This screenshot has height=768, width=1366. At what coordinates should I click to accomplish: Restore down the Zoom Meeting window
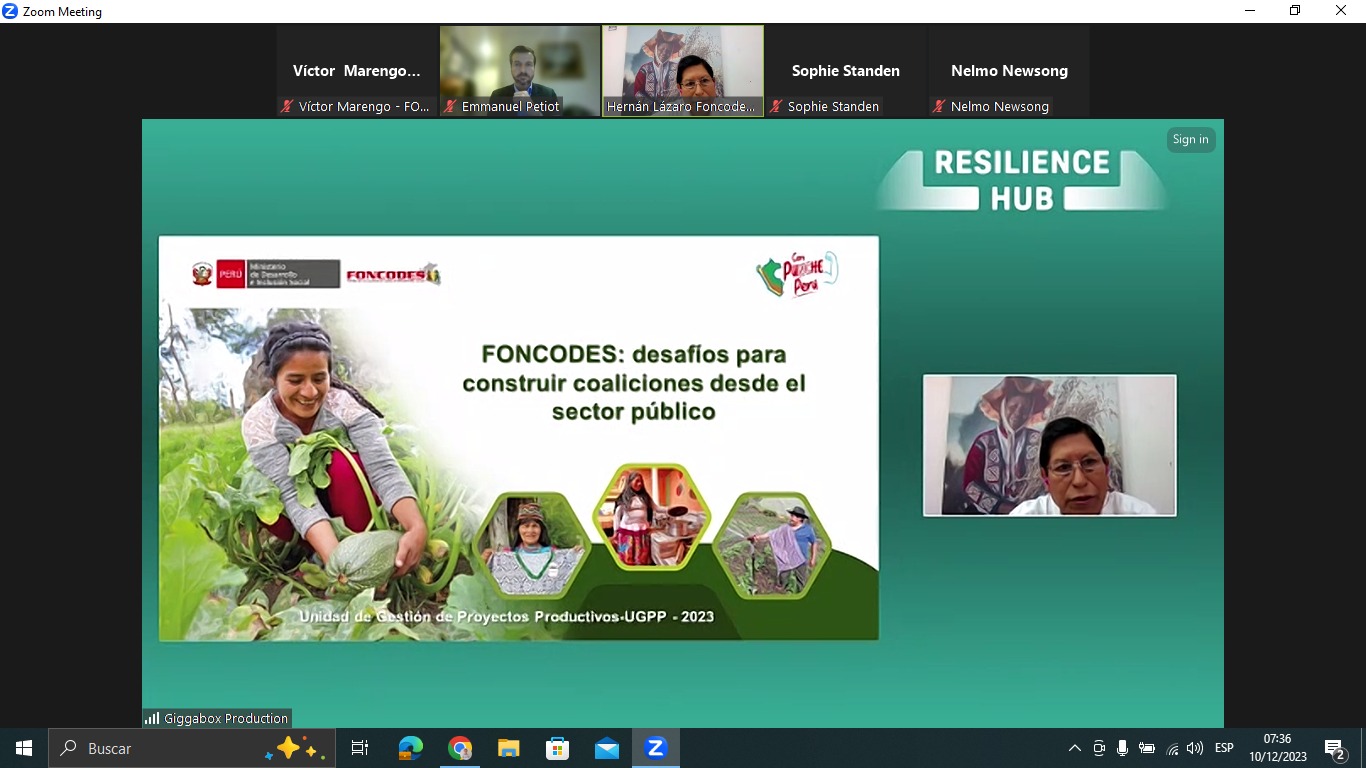pyautogui.click(x=1295, y=11)
